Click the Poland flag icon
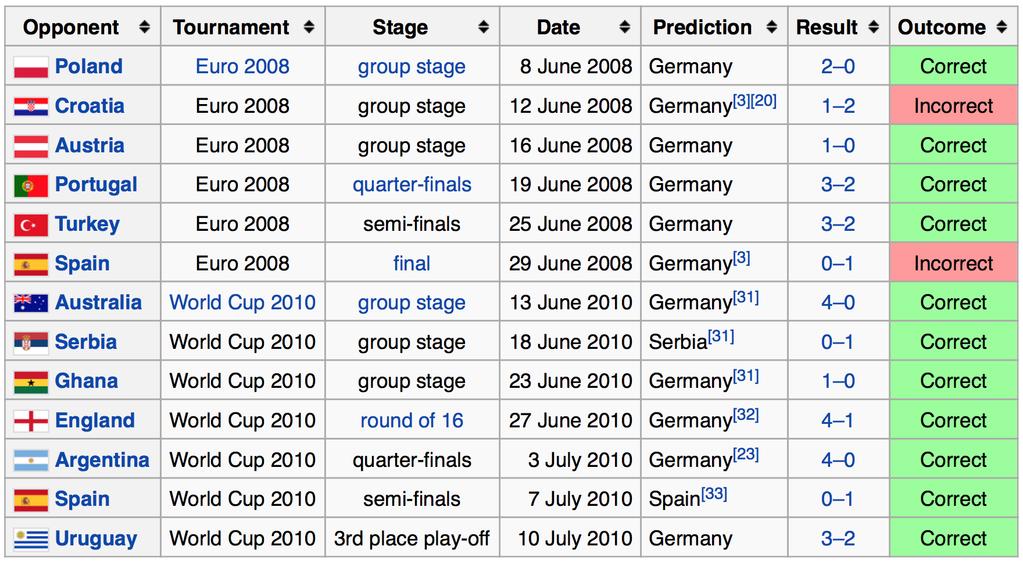Viewport: 1023px width, 564px height. (31, 67)
